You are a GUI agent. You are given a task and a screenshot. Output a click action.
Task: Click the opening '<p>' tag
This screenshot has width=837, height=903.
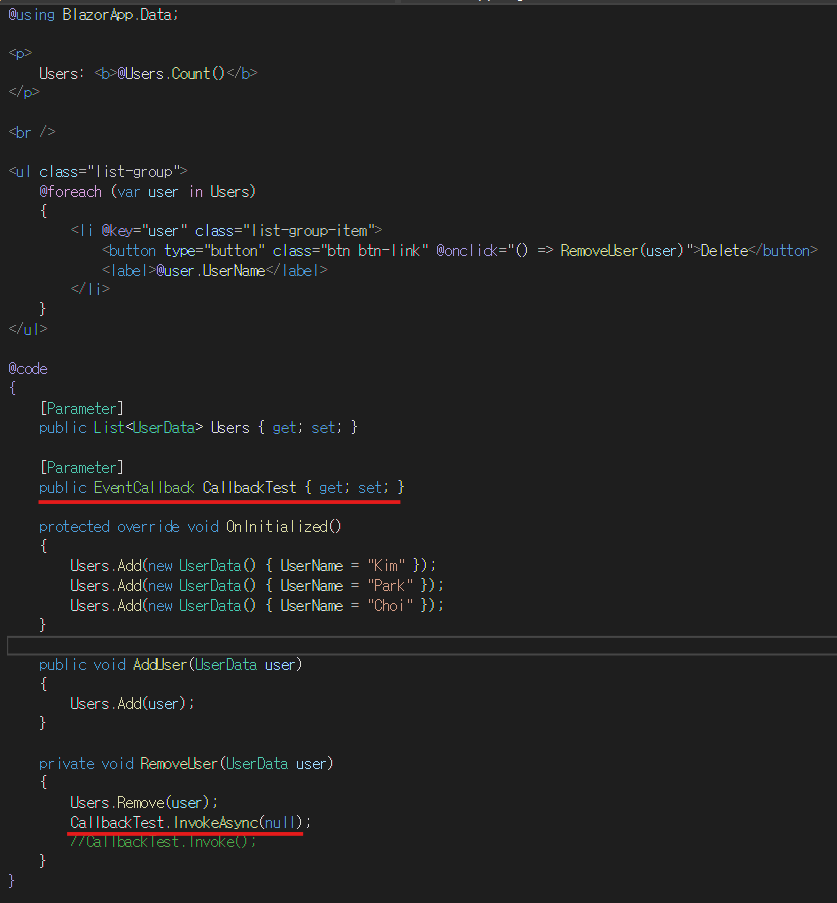coord(20,53)
